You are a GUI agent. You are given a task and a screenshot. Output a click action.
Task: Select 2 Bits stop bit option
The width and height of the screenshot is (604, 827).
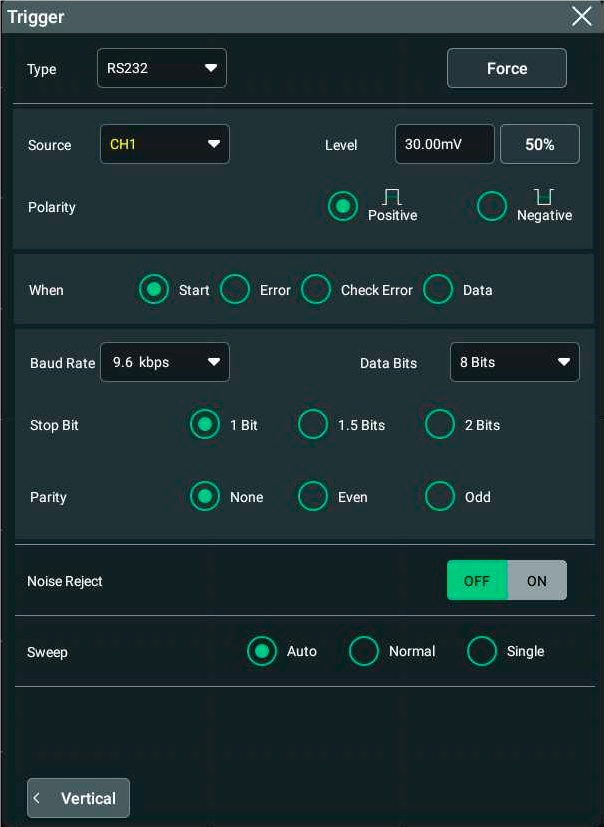point(440,425)
